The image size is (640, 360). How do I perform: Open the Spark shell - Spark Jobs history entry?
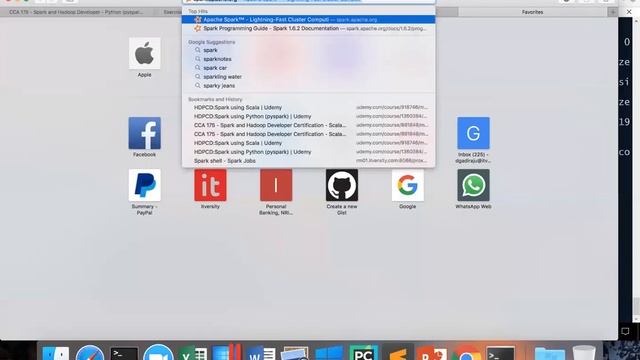coord(309,161)
